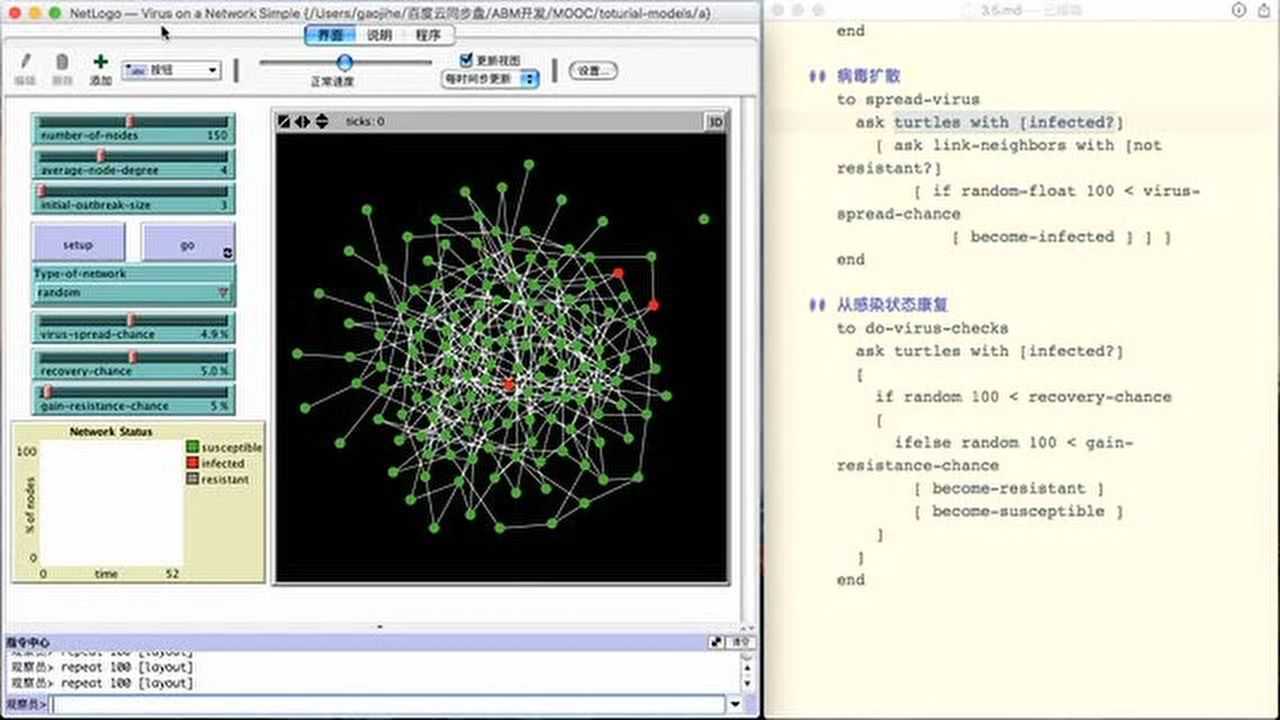Switch to 3D view with the 3D button
Image resolution: width=1280 pixels, height=720 pixels.
point(715,122)
